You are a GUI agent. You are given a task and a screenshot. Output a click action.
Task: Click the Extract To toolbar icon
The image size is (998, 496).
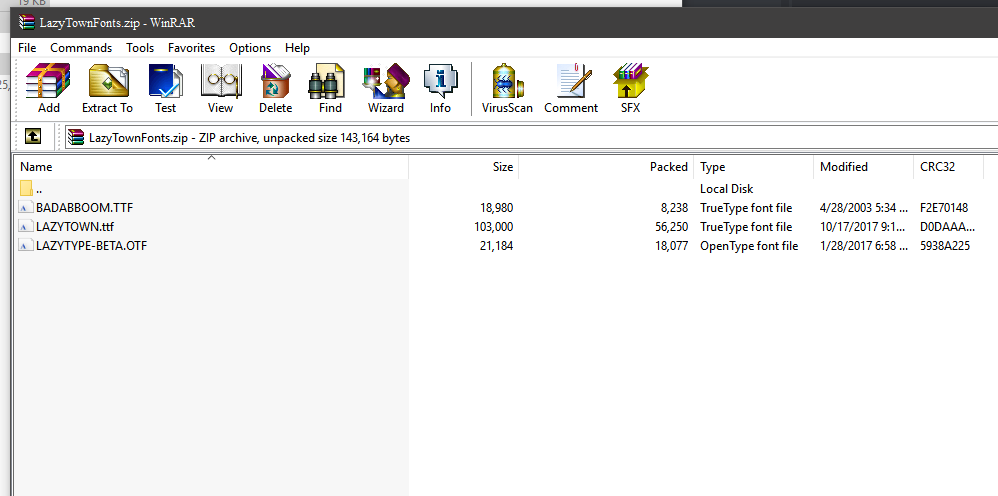[x=107, y=88]
